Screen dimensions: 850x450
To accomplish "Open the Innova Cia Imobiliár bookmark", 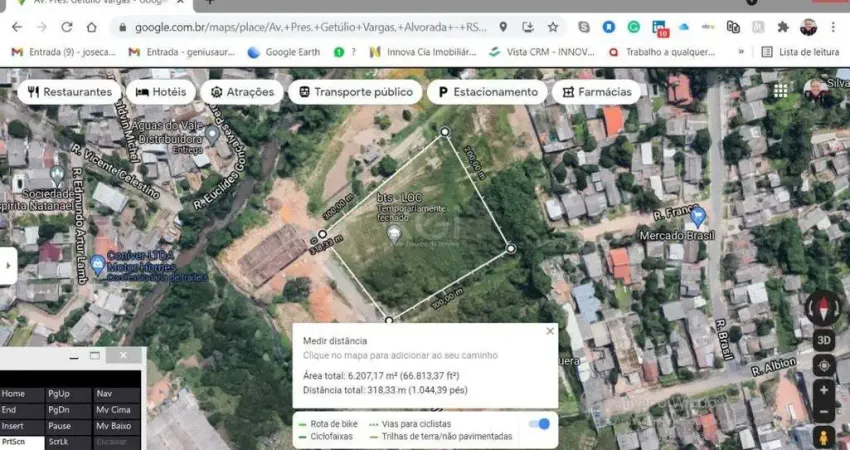I will point(423,52).
